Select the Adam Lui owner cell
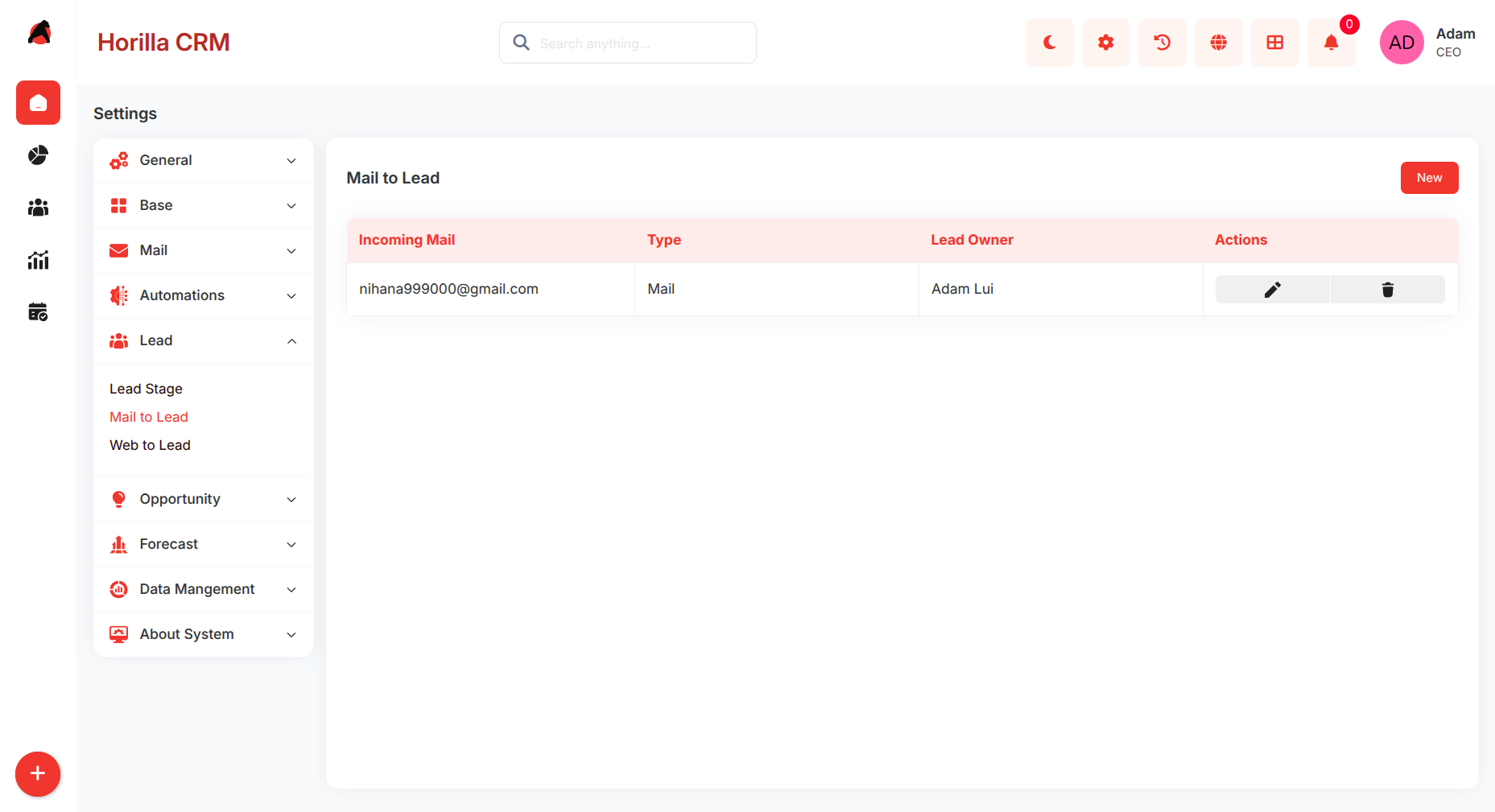1495x812 pixels. (1060, 289)
